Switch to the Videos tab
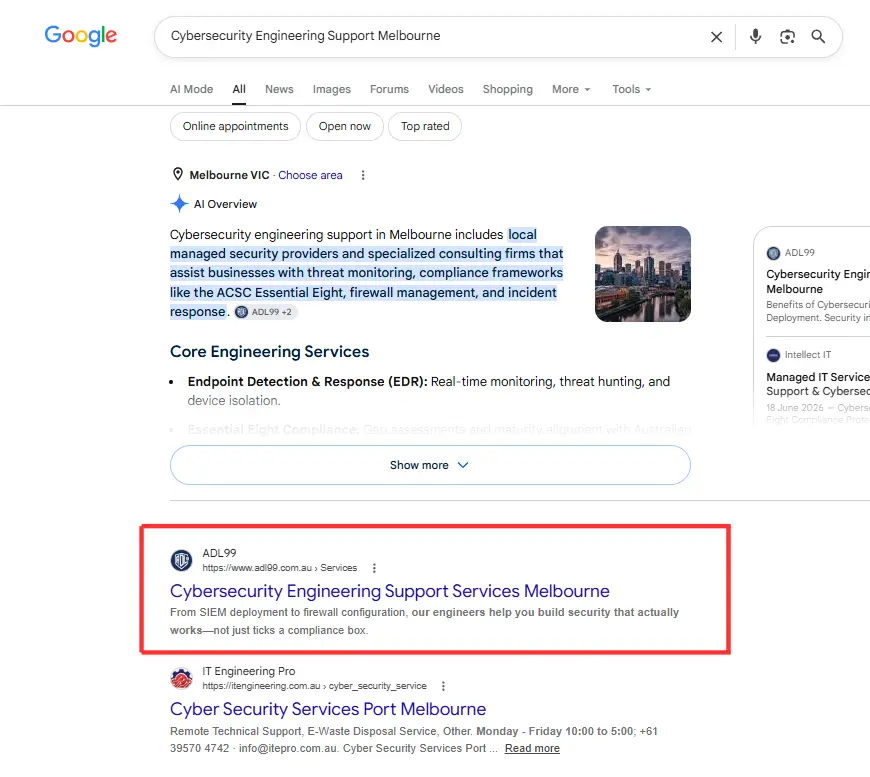Image resolution: width=870 pixels, height=777 pixels. point(446,89)
